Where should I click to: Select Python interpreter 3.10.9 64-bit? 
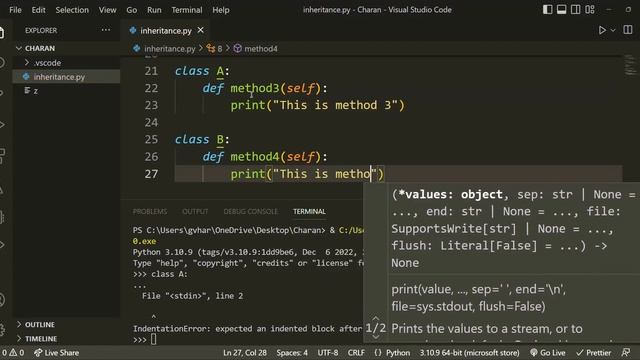coord(469,353)
